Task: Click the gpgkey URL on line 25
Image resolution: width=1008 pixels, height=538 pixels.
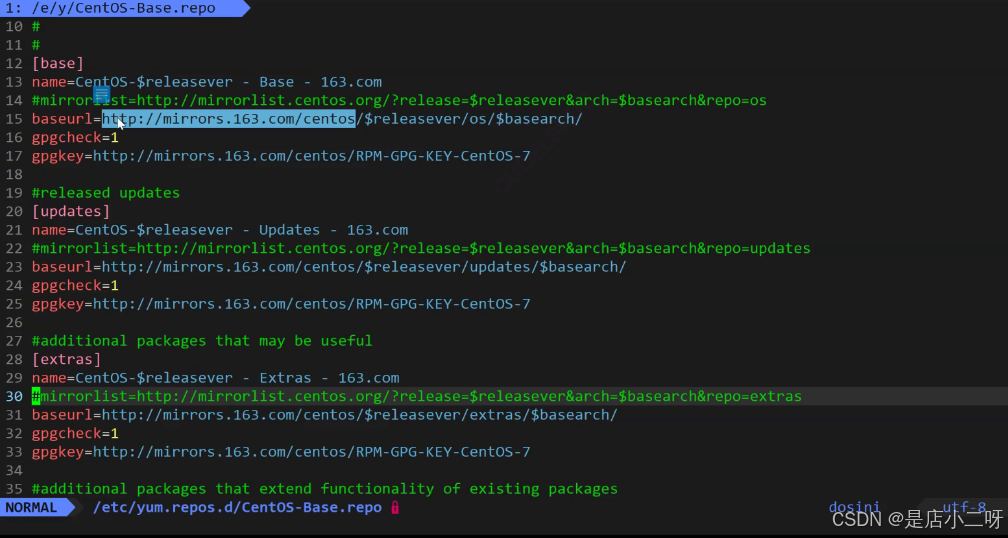Action: [312, 304]
